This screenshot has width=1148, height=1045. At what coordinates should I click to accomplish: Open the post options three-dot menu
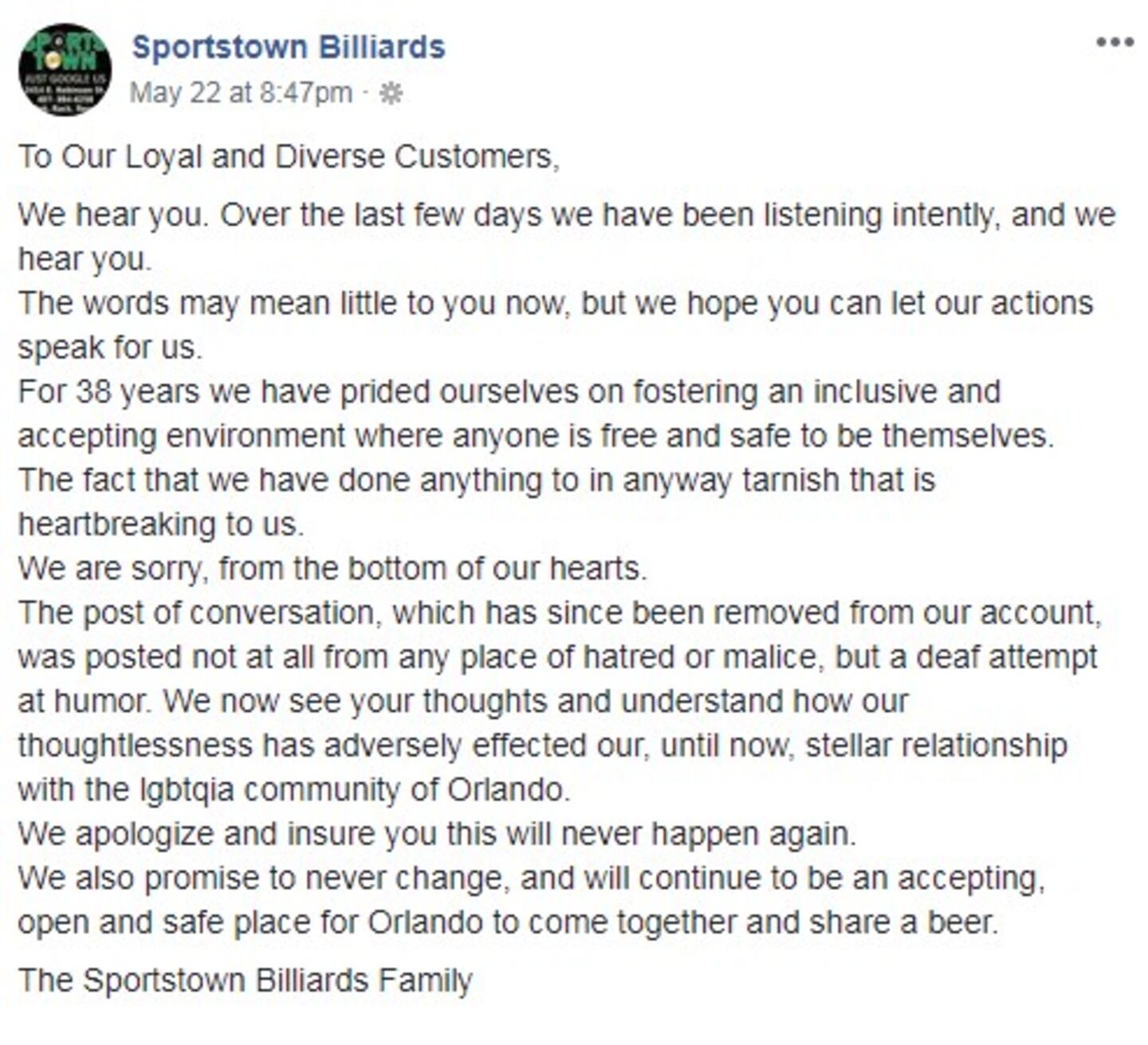tap(1114, 42)
